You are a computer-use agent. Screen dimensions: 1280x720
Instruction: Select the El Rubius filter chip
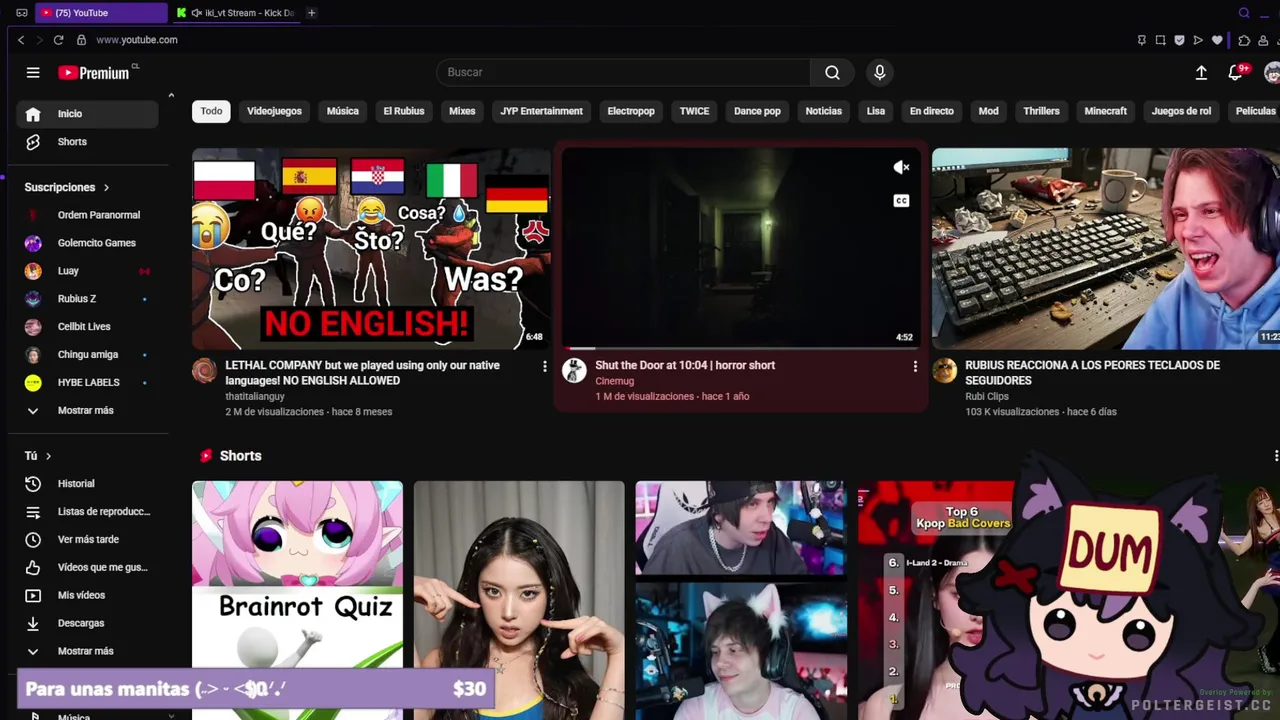coord(404,111)
